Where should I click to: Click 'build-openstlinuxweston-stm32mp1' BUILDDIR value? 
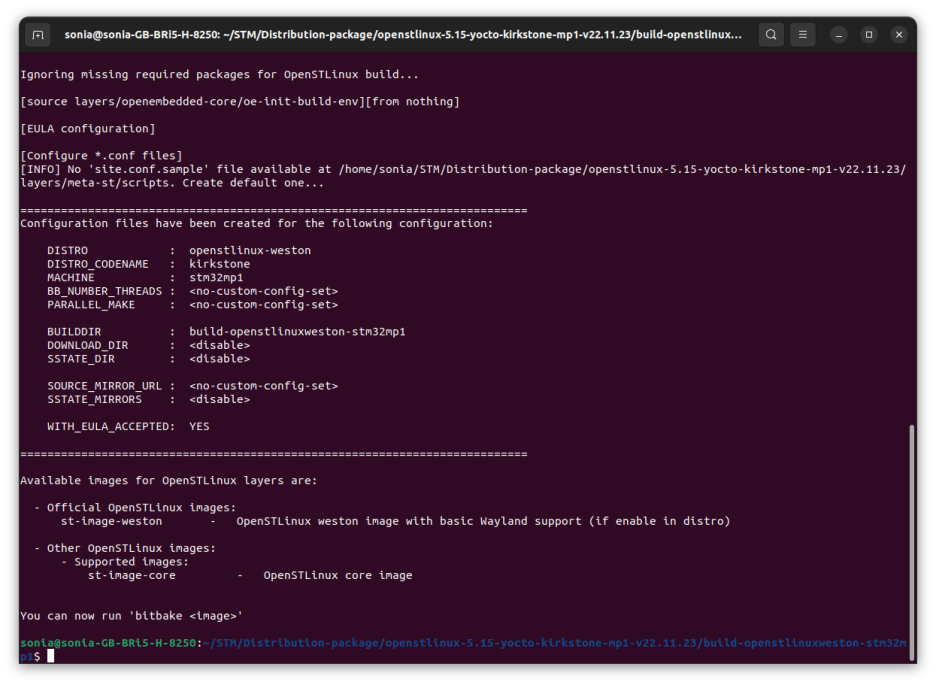coord(297,331)
